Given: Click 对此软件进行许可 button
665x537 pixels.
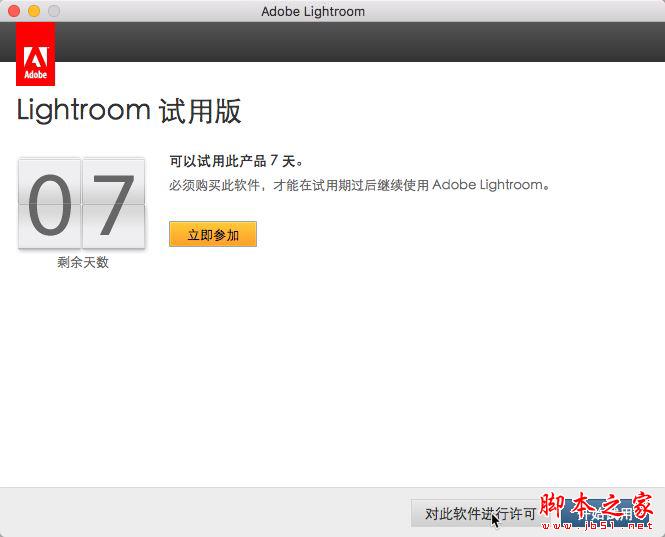Looking at the screenshot, I should (480, 514).
